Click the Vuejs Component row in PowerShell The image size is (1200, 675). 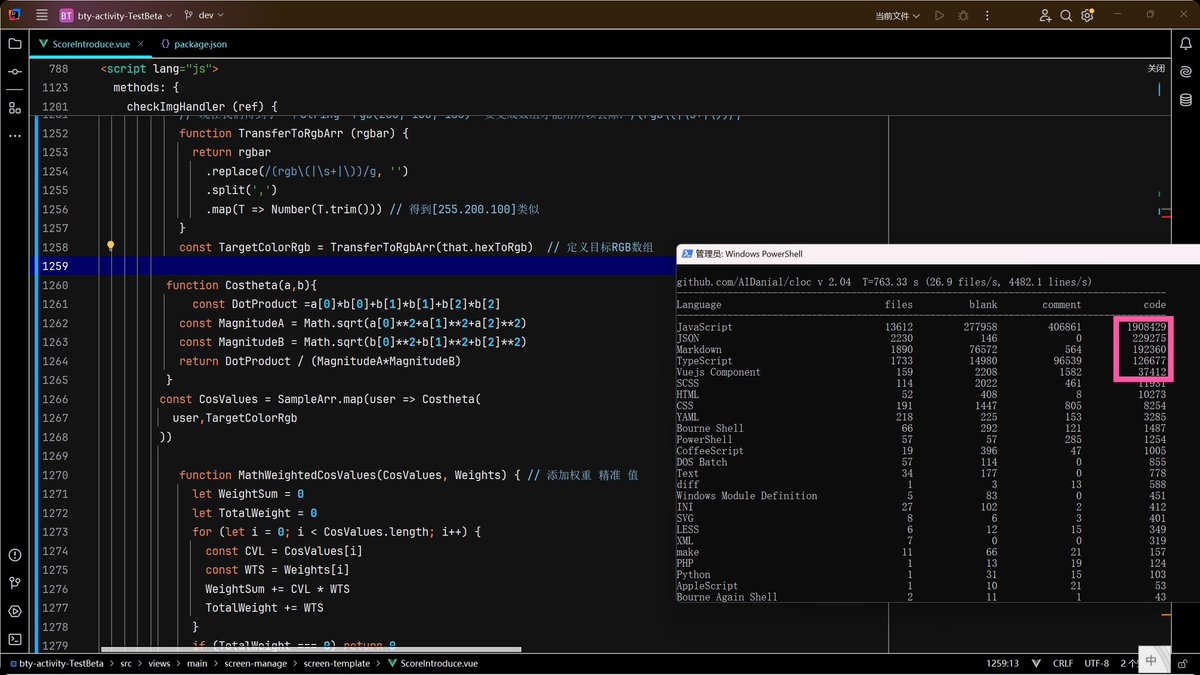[921, 372]
